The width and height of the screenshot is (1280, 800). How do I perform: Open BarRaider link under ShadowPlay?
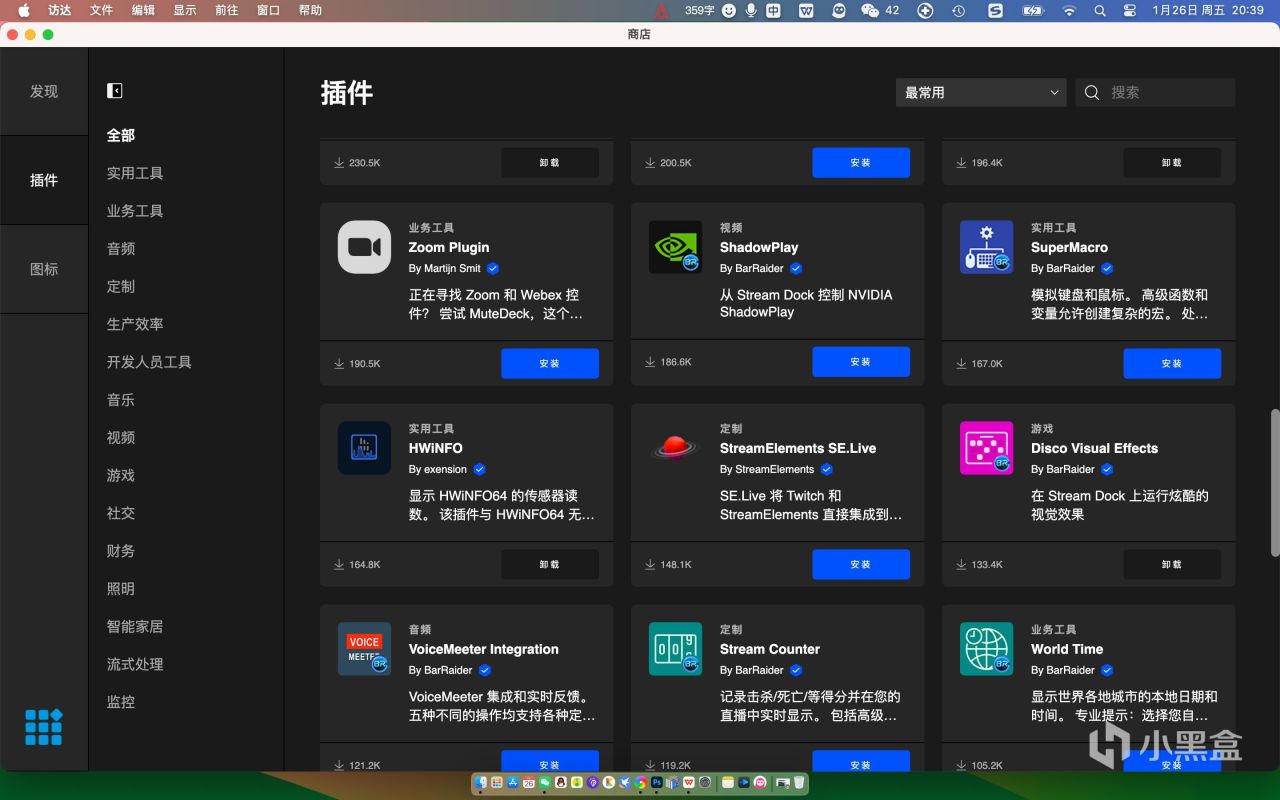[760, 268]
